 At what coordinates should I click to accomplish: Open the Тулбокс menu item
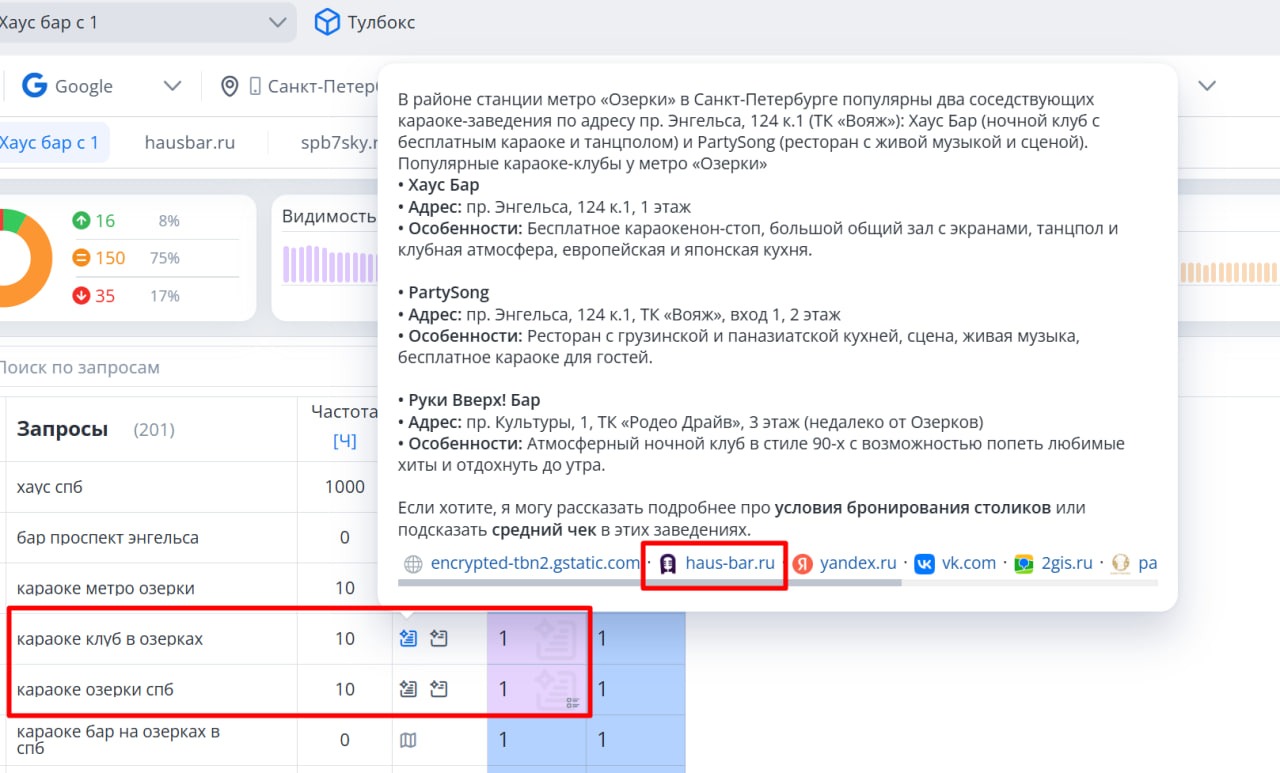coord(381,22)
